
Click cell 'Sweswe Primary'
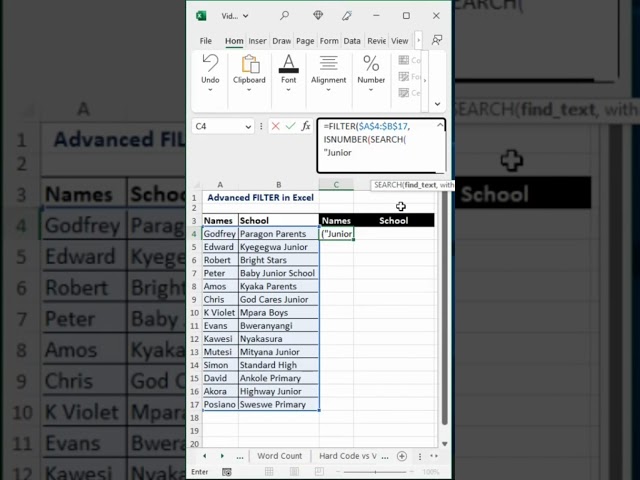click(278, 404)
